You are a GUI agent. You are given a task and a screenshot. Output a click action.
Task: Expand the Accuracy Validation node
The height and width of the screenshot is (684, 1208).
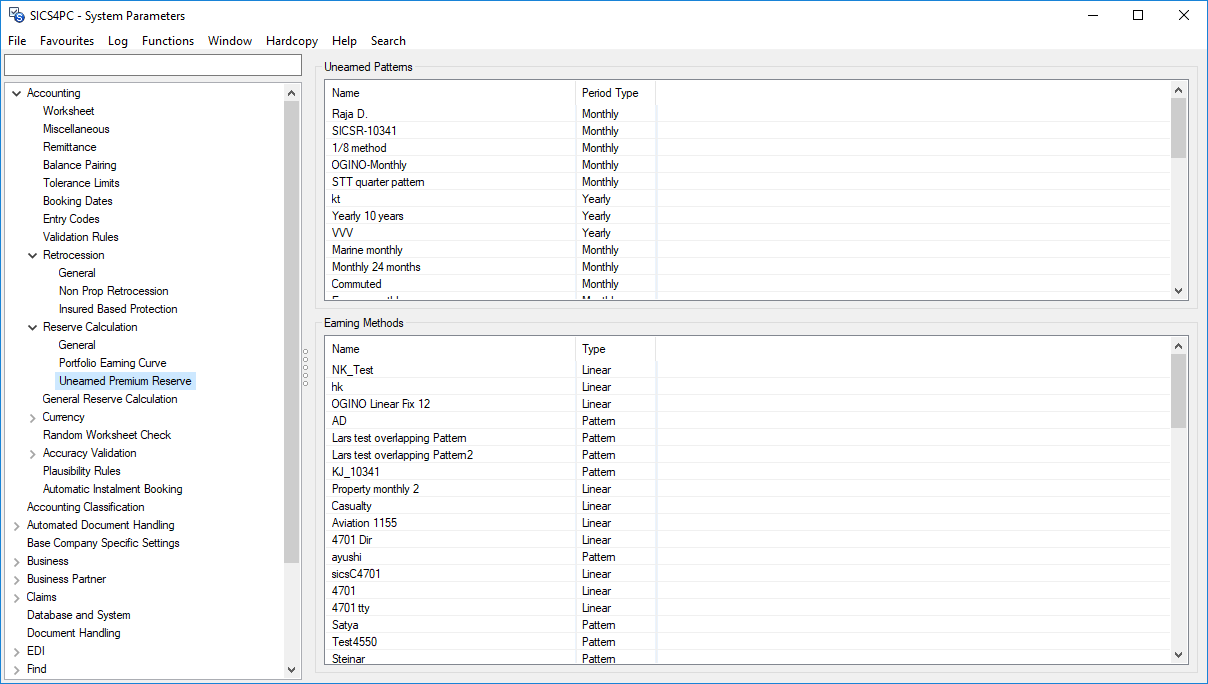[32, 452]
